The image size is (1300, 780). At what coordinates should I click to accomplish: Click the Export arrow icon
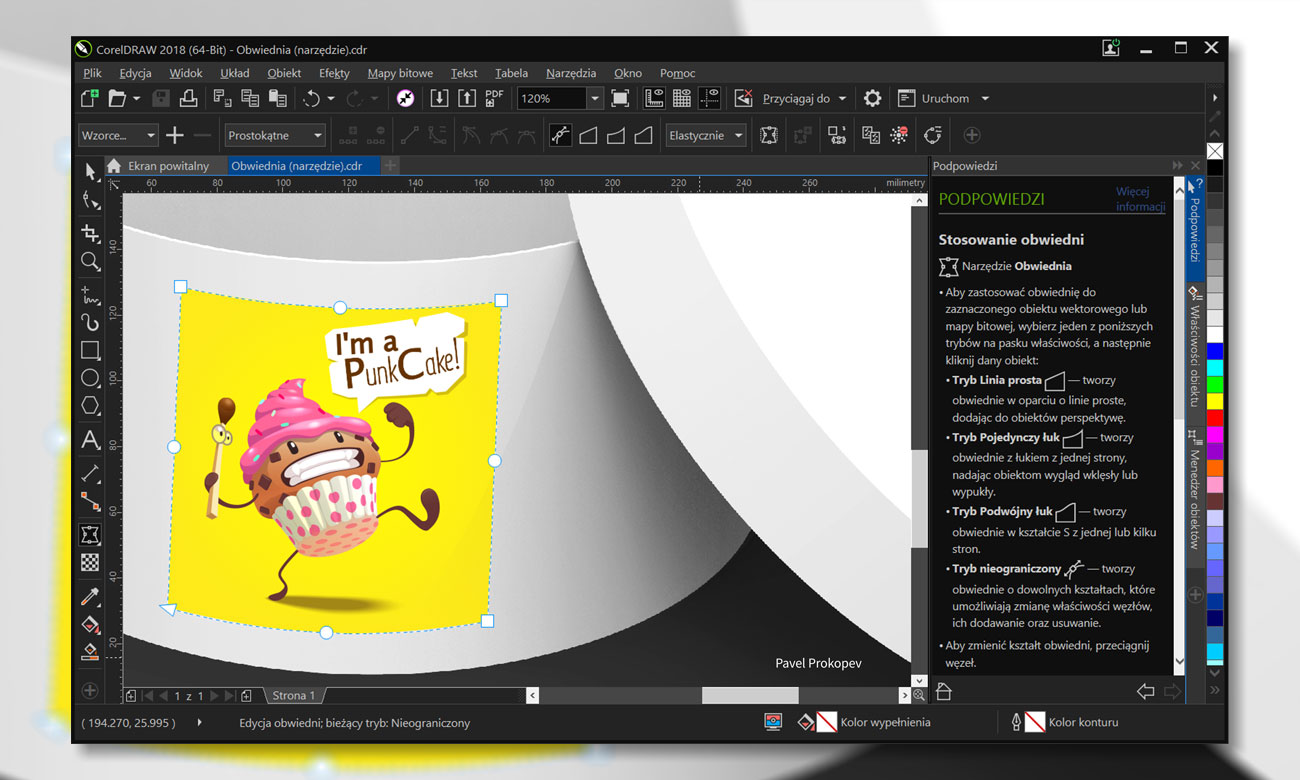tap(467, 98)
